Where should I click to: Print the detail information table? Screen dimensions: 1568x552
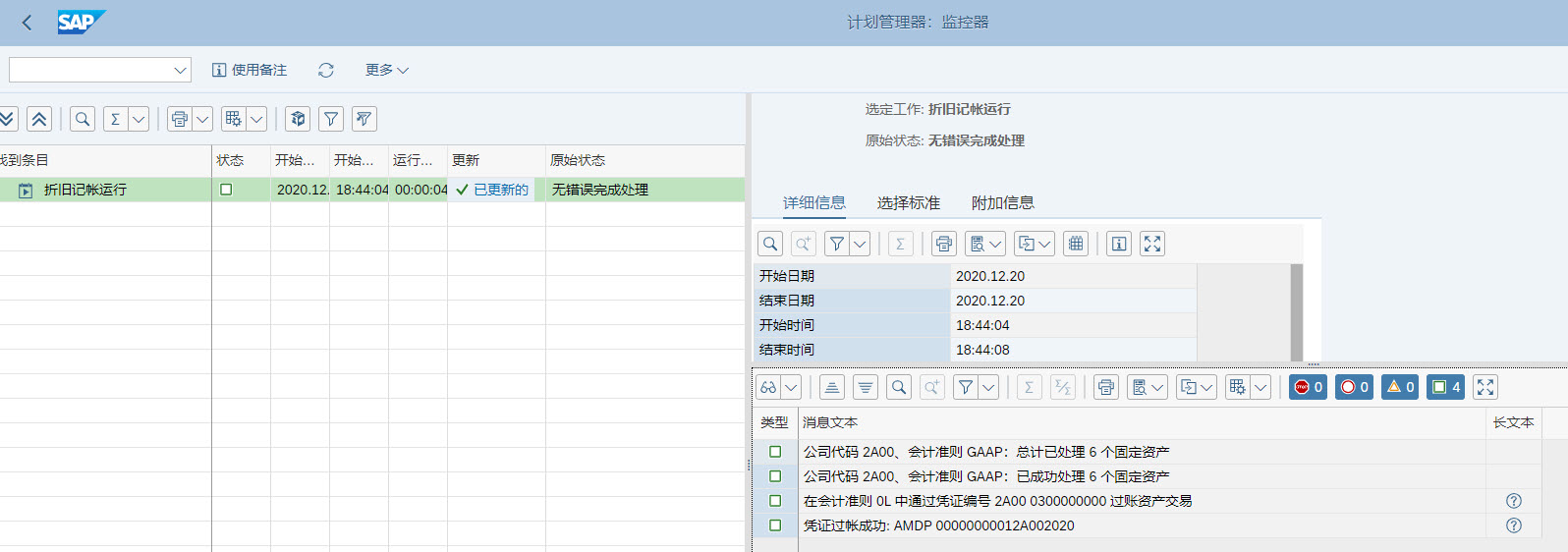tap(944, 244)
